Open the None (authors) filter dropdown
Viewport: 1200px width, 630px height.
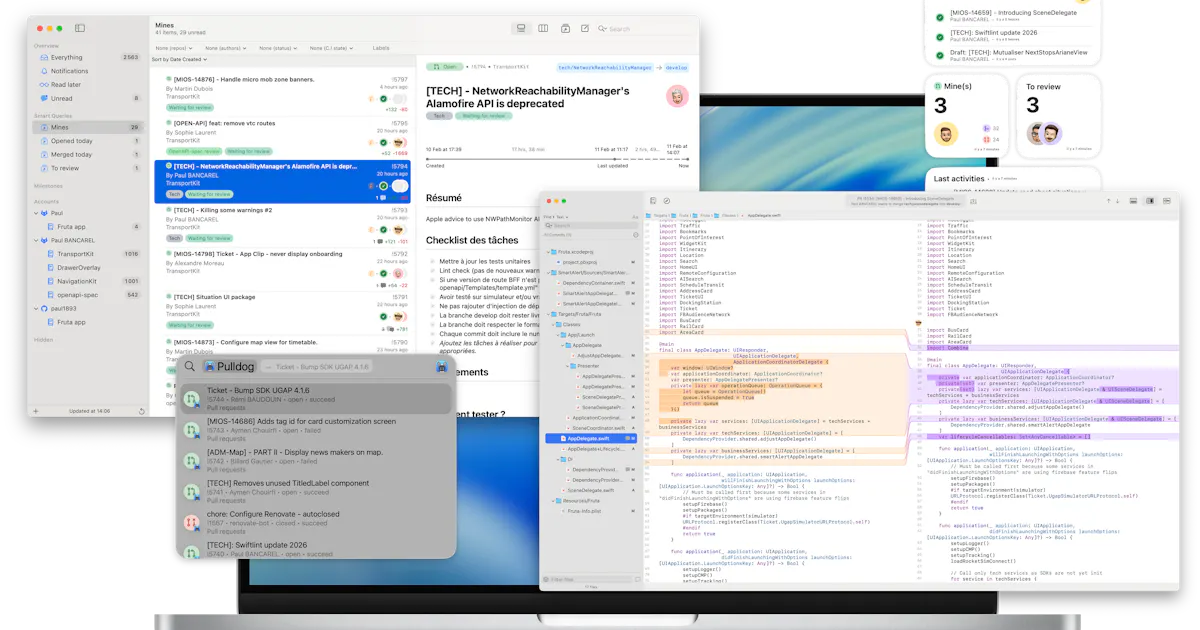(x=228, y=48)
